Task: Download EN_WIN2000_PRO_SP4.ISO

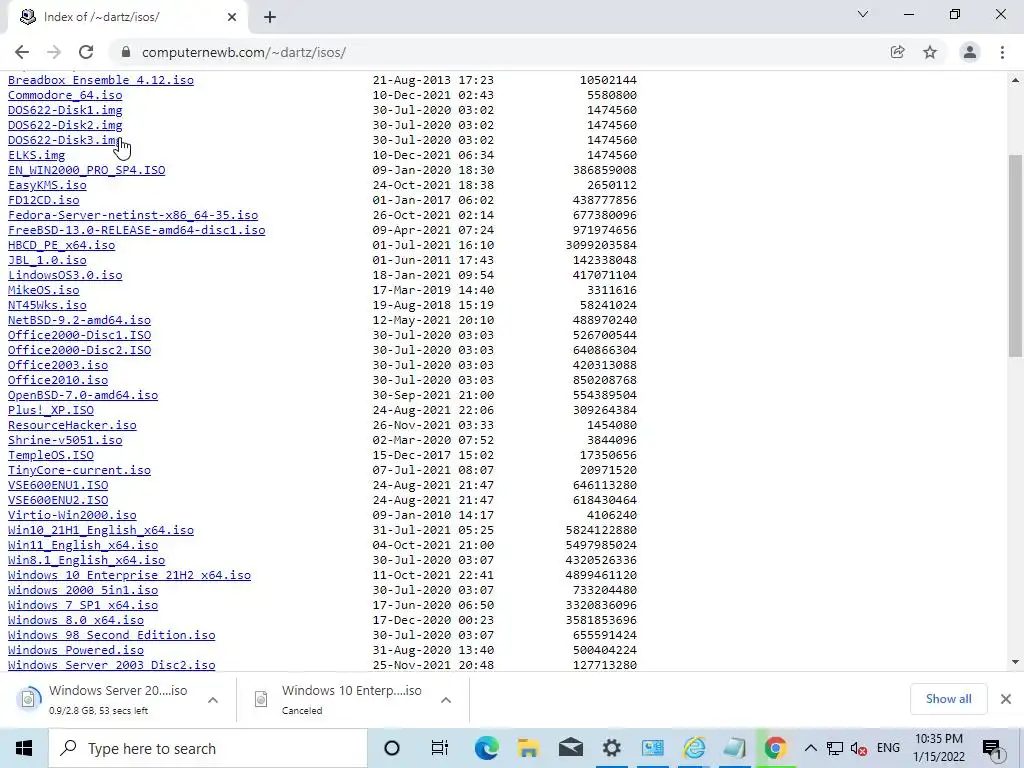Action: coord(86,170)
